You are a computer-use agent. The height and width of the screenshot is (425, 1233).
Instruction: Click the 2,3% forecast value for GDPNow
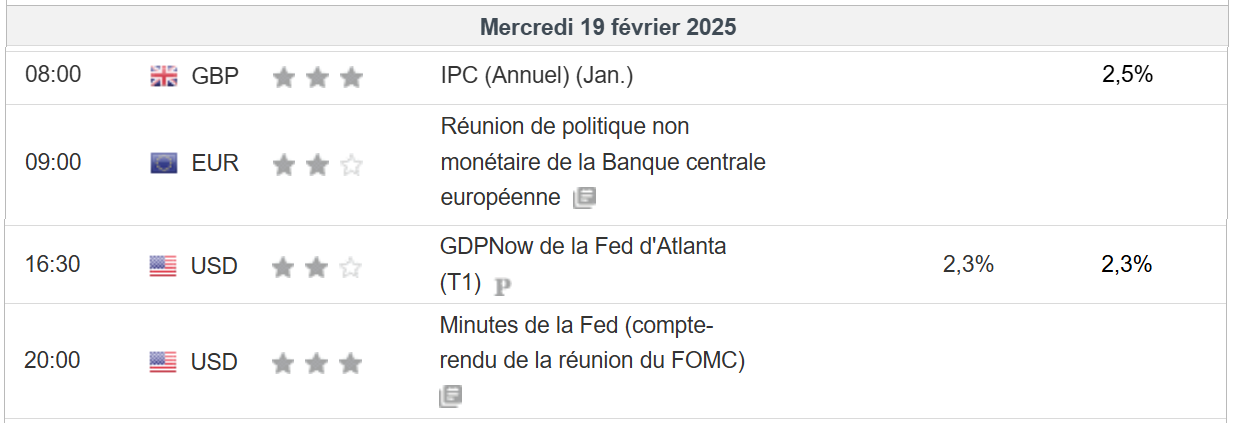tap(967, 265)
